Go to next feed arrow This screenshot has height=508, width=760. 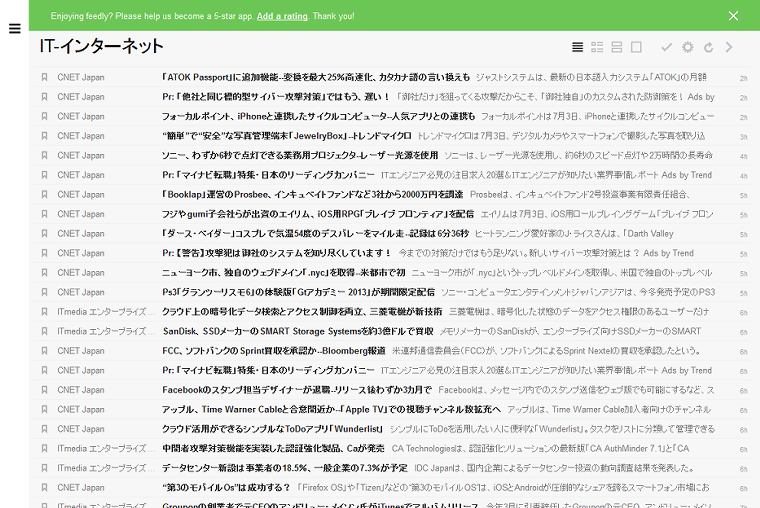click(728, 47)
